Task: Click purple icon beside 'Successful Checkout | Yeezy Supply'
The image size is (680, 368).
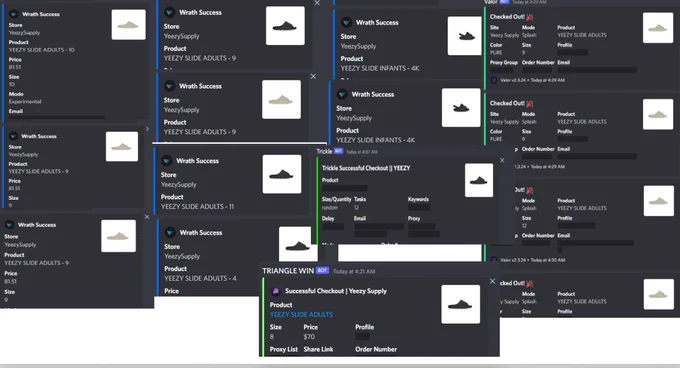Action: pos(275,291)
